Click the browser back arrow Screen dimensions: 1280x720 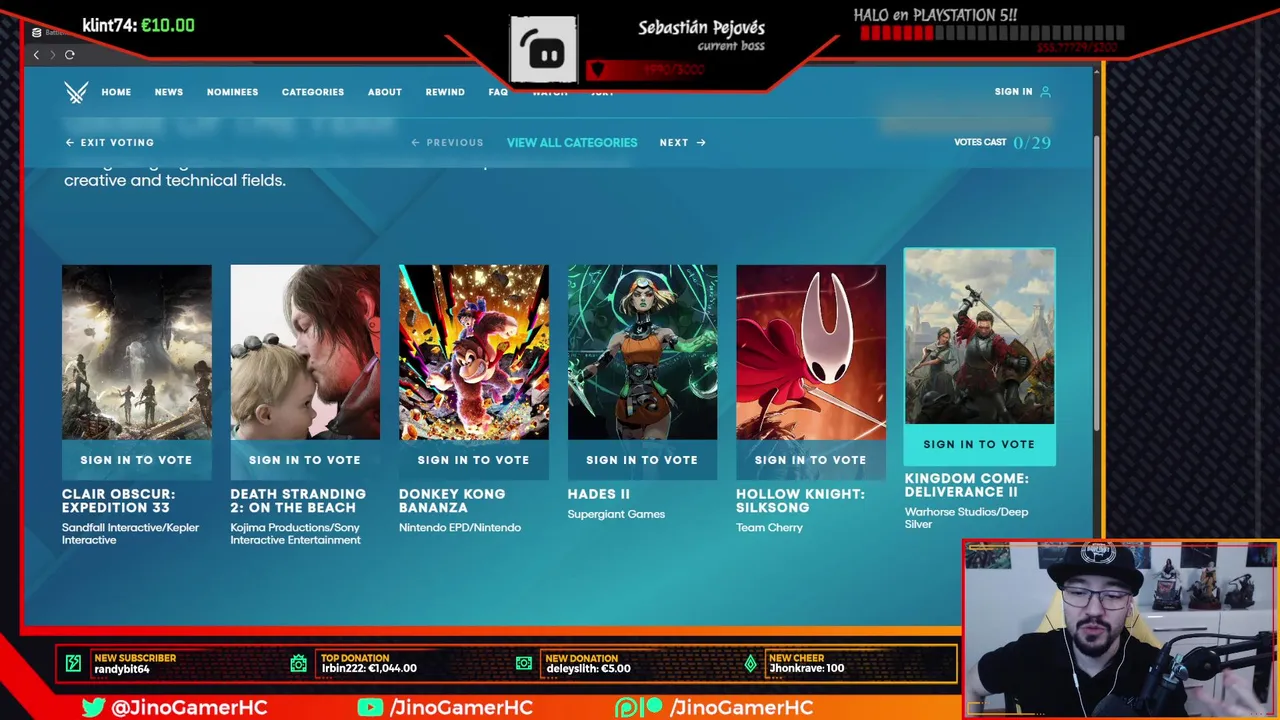37,54
